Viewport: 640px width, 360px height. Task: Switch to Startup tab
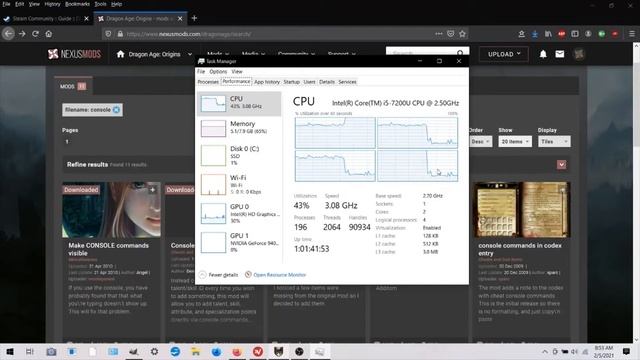pyautogui.click(x=291, y=82)
